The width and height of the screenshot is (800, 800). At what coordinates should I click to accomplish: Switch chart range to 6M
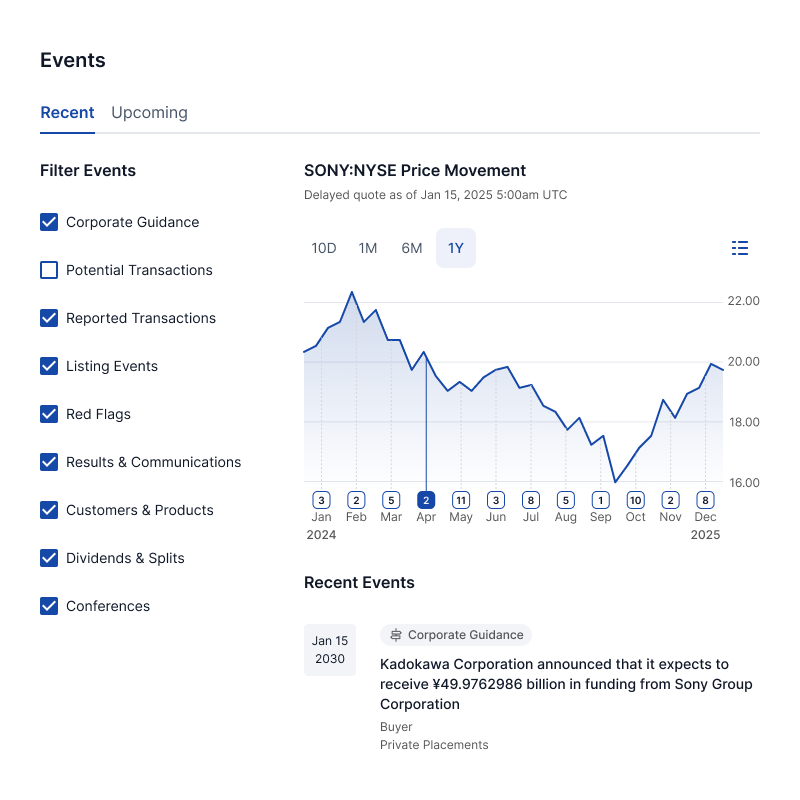click(x=412, y=248)
